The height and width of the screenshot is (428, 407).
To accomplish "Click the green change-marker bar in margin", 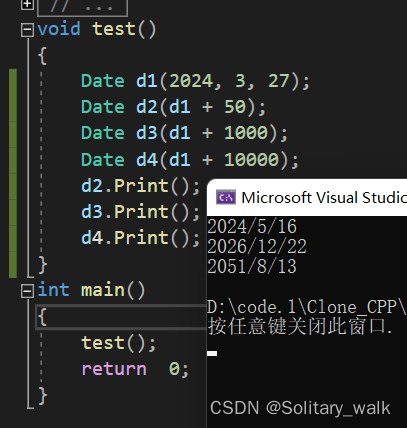I will [x=13, y=173].
